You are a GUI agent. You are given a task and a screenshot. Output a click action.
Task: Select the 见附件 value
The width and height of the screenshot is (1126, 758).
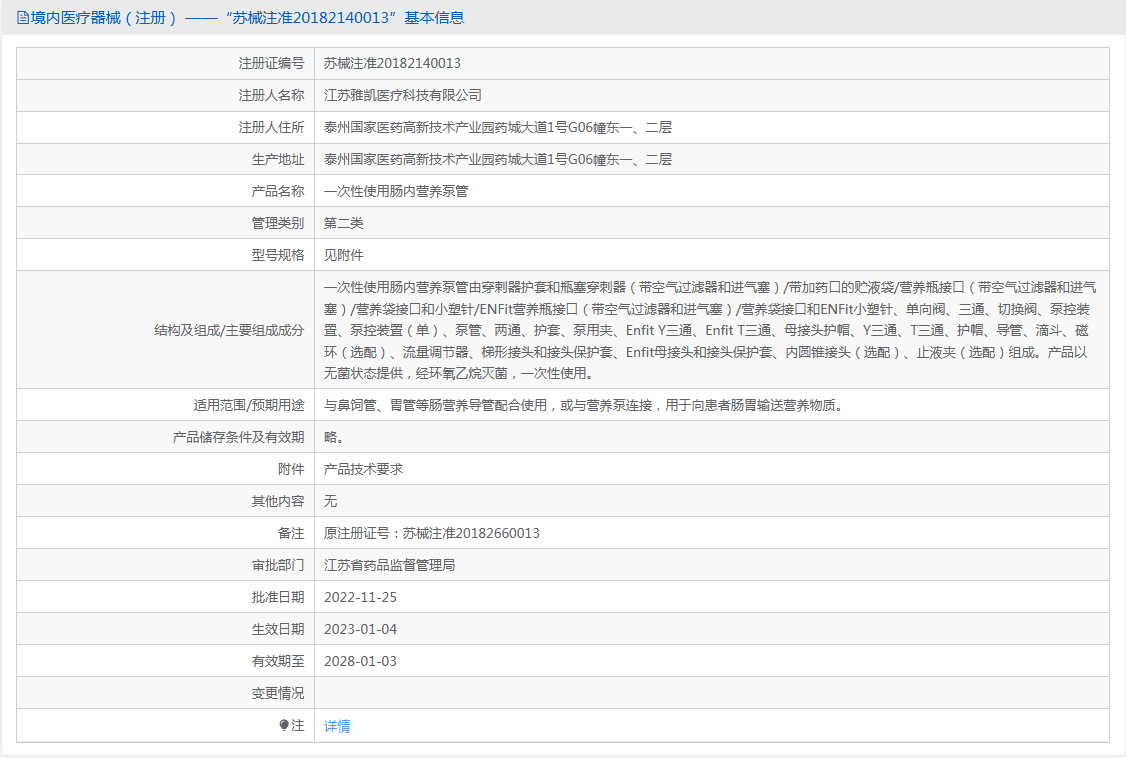click(343, 255)
